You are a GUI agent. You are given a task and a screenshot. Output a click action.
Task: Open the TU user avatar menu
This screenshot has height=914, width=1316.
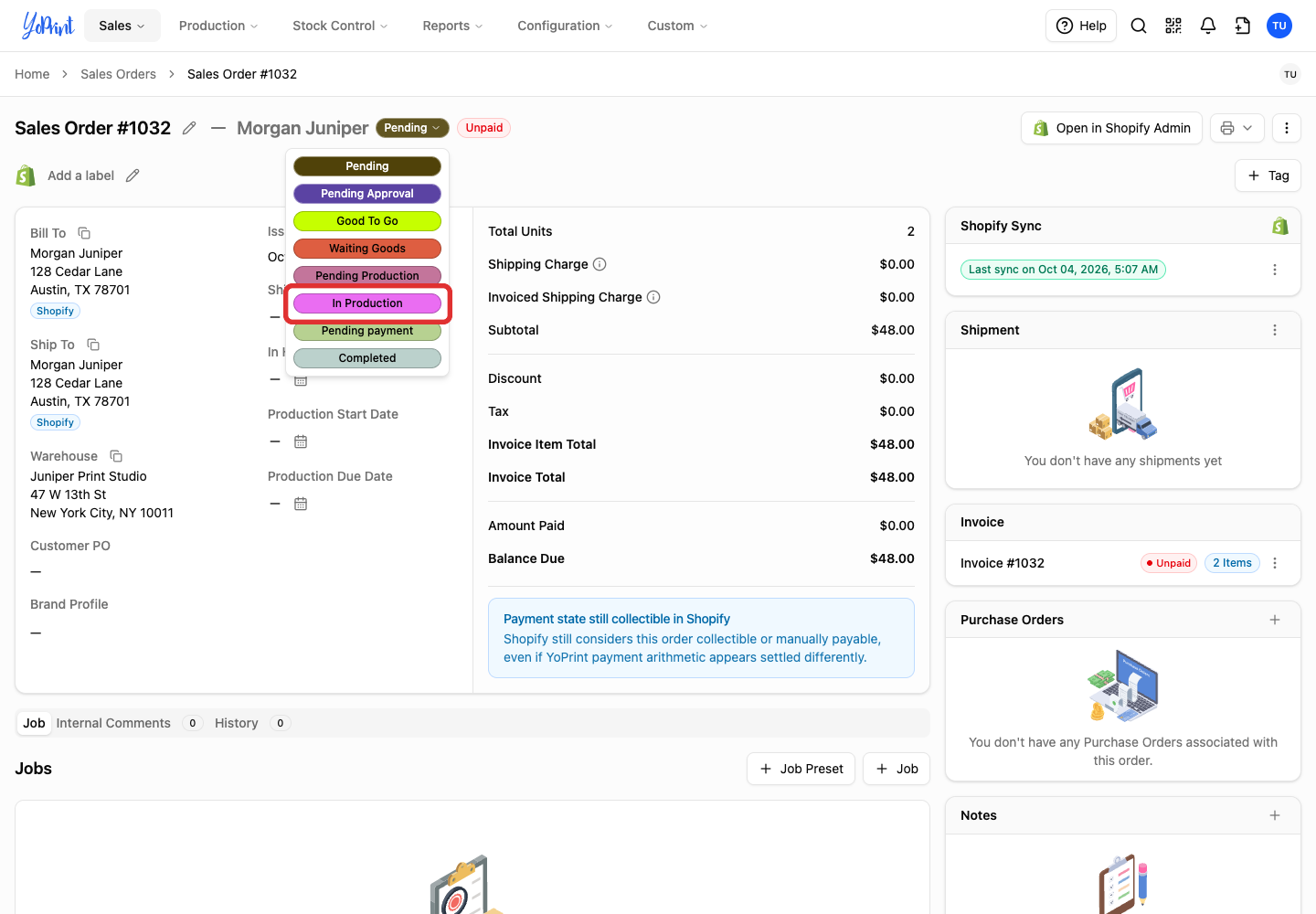click(x=1279, y=26)
